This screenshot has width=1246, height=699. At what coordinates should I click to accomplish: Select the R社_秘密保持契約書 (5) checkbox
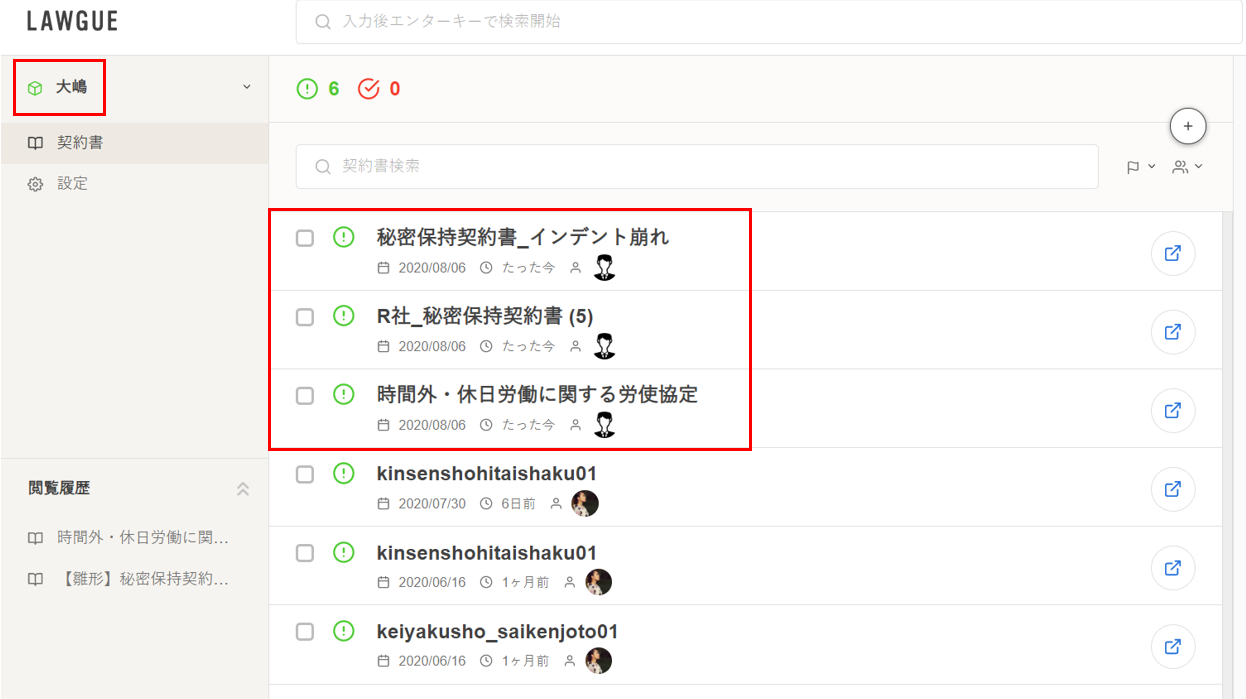[305, 317]
